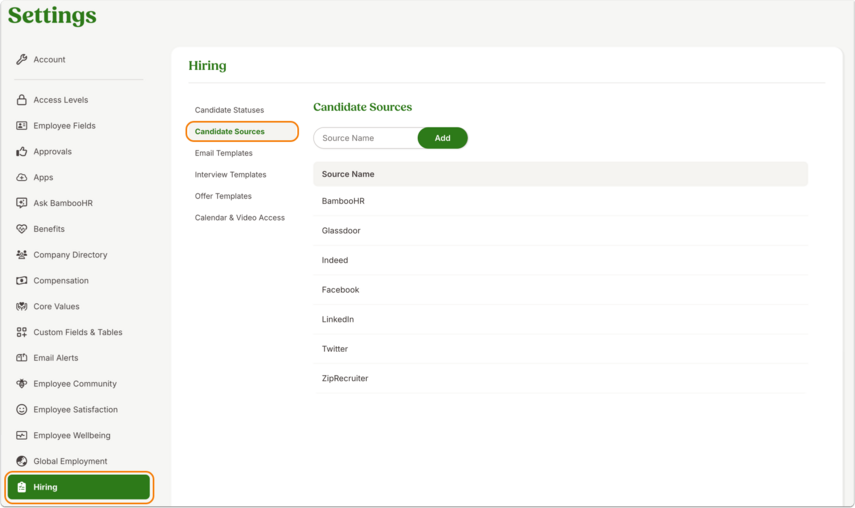
Task: Click the Benefits heart icon
Action: [21, 229]
